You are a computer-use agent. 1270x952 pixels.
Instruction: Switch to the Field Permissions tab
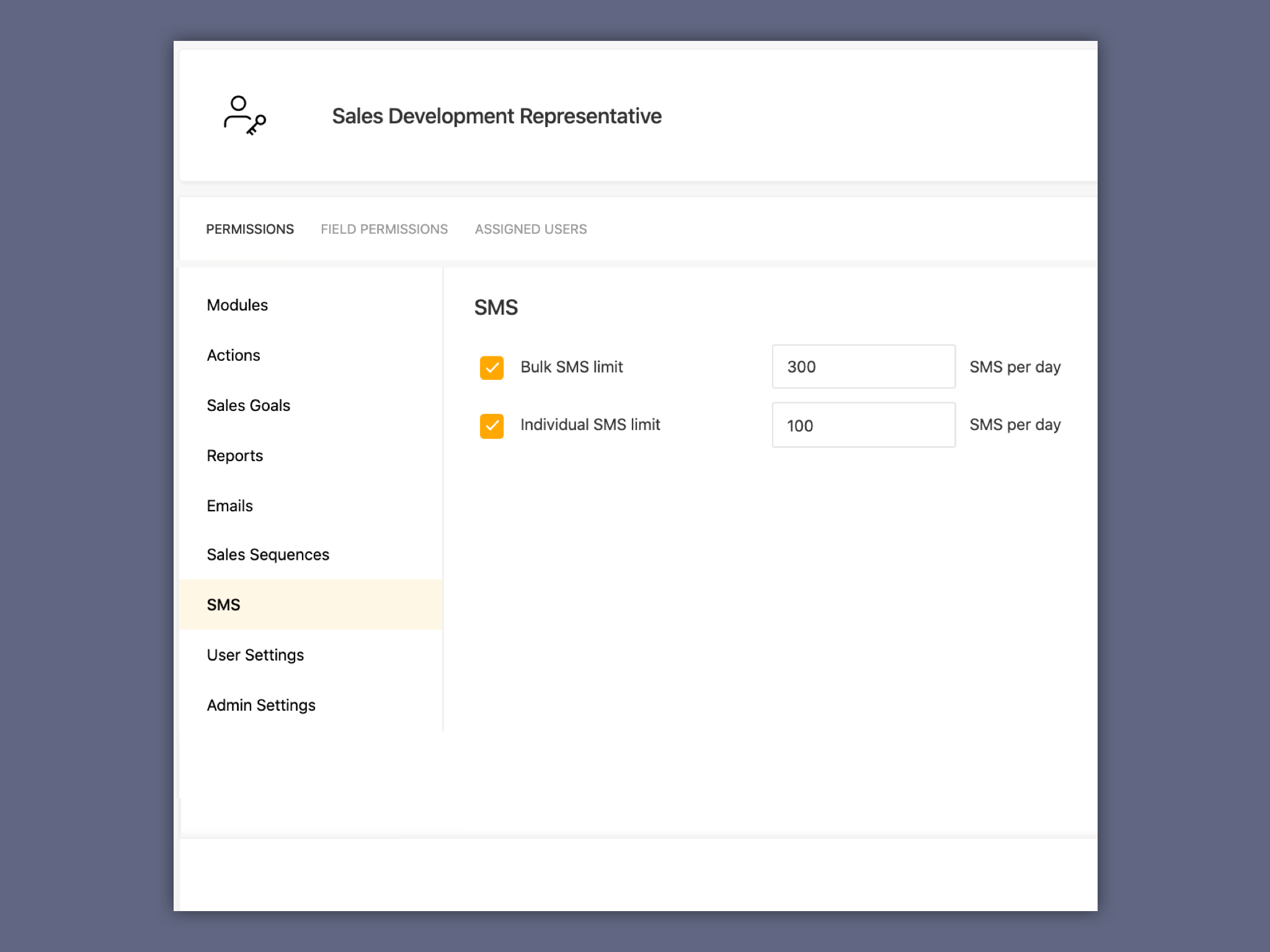click(384, 229)
